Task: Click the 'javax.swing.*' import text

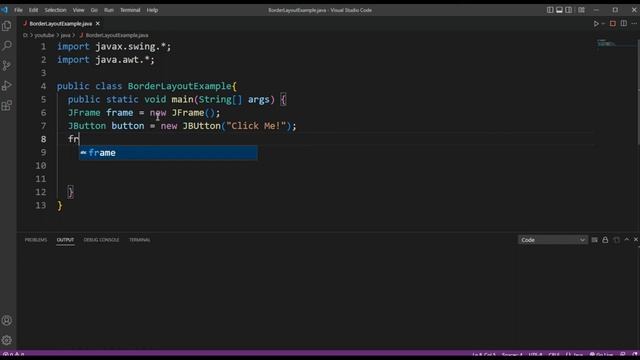Action: 130,47
